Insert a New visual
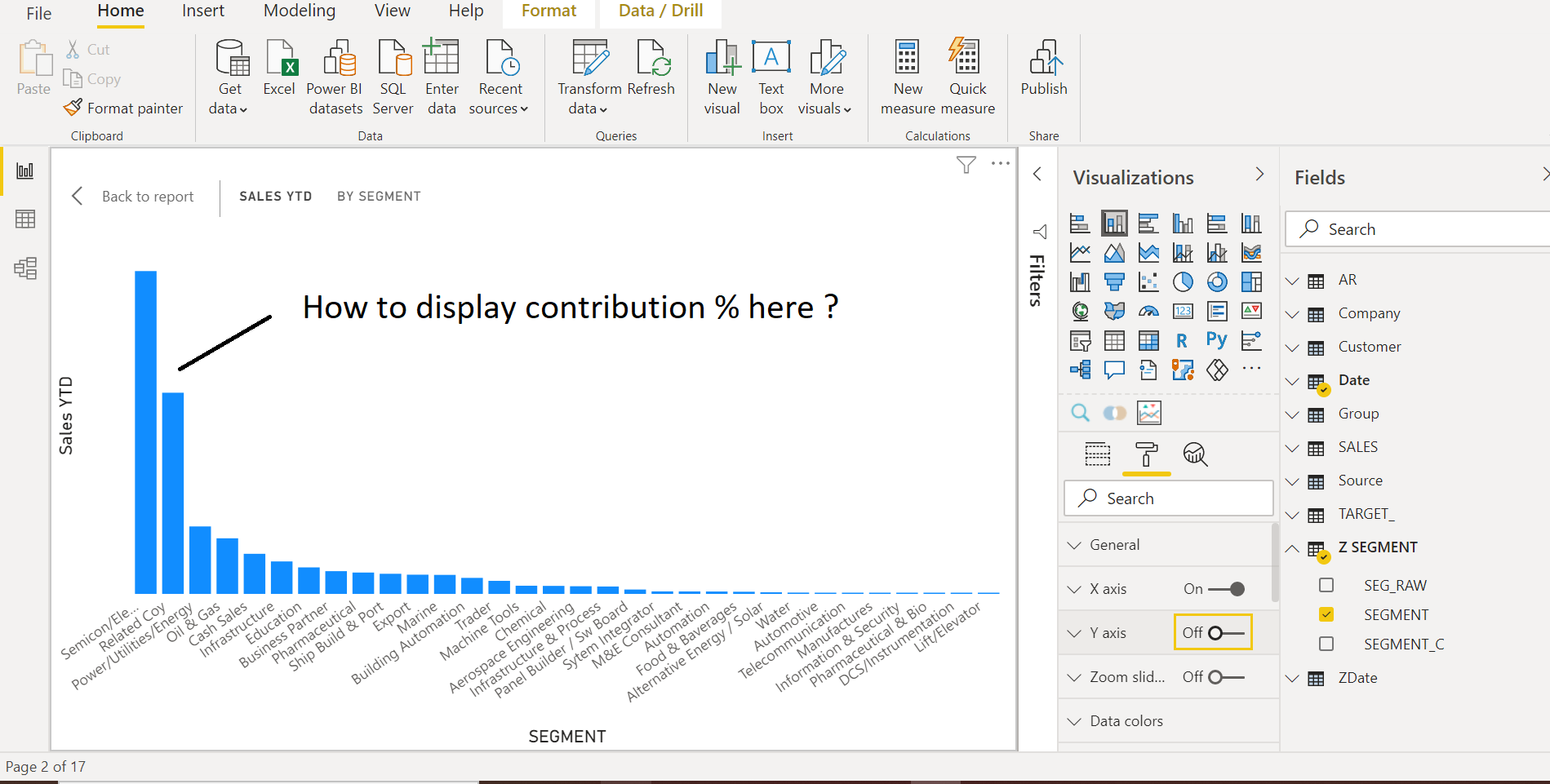This screenshot has width=1550, height=784. [722, 78]
